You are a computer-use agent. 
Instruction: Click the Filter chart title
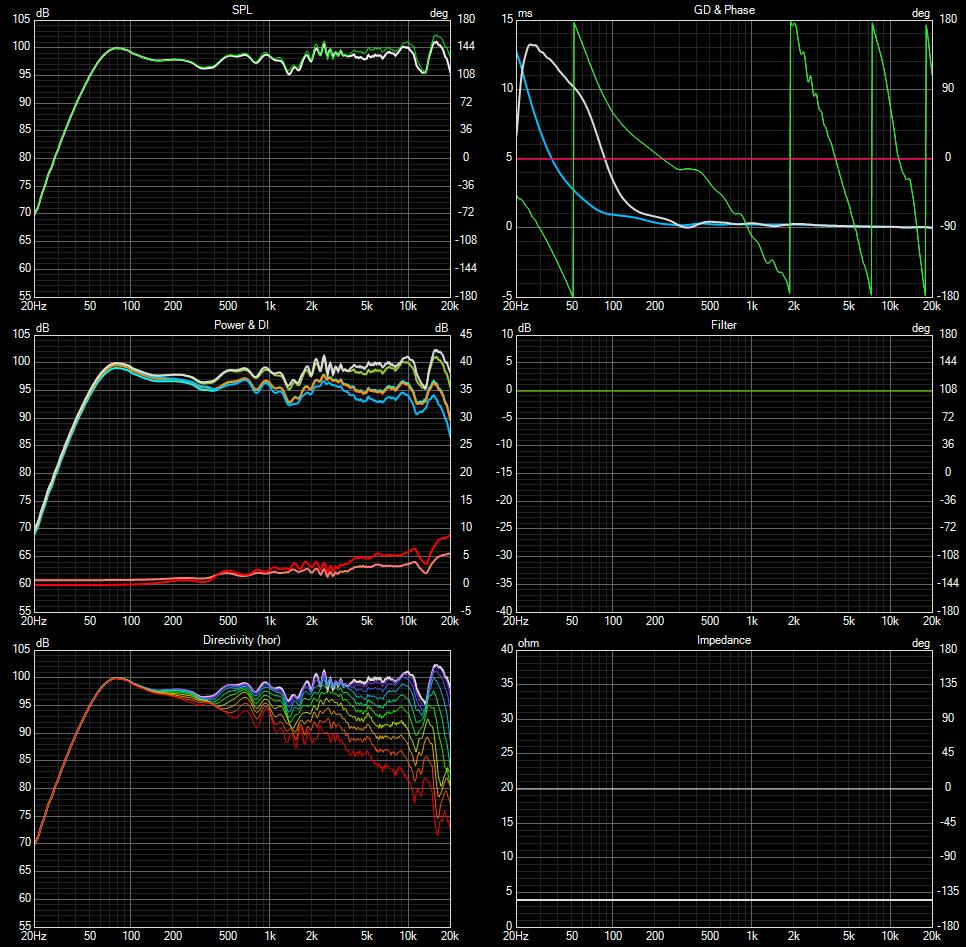724,325
